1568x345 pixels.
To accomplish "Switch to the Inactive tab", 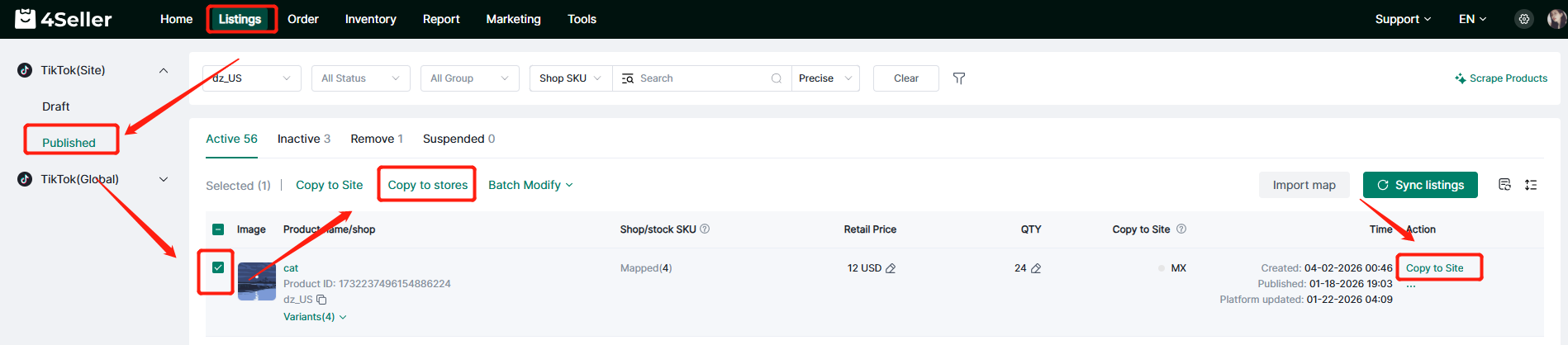I will tap(303, 139).
